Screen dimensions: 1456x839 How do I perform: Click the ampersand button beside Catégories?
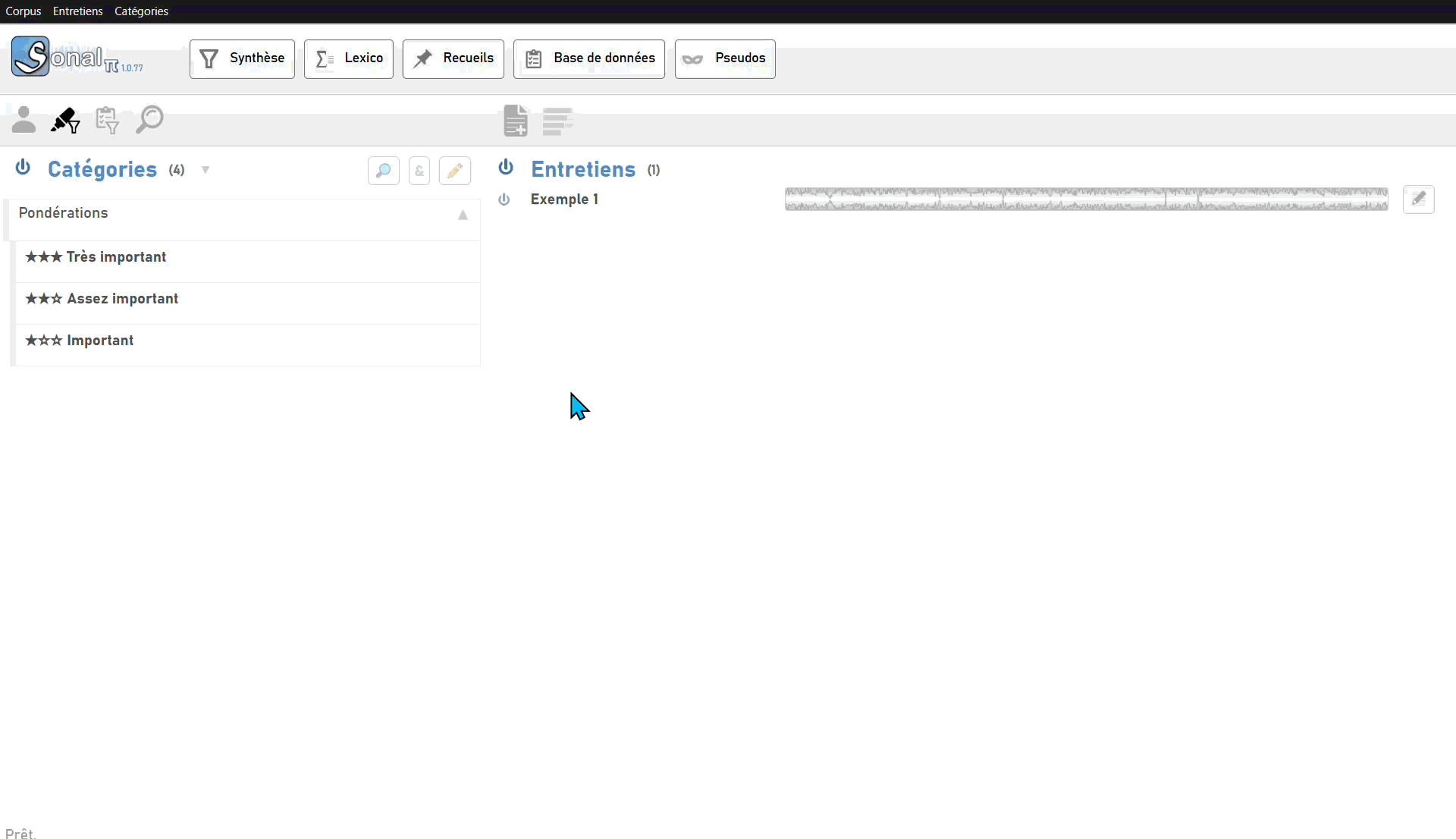pos(419,171)
